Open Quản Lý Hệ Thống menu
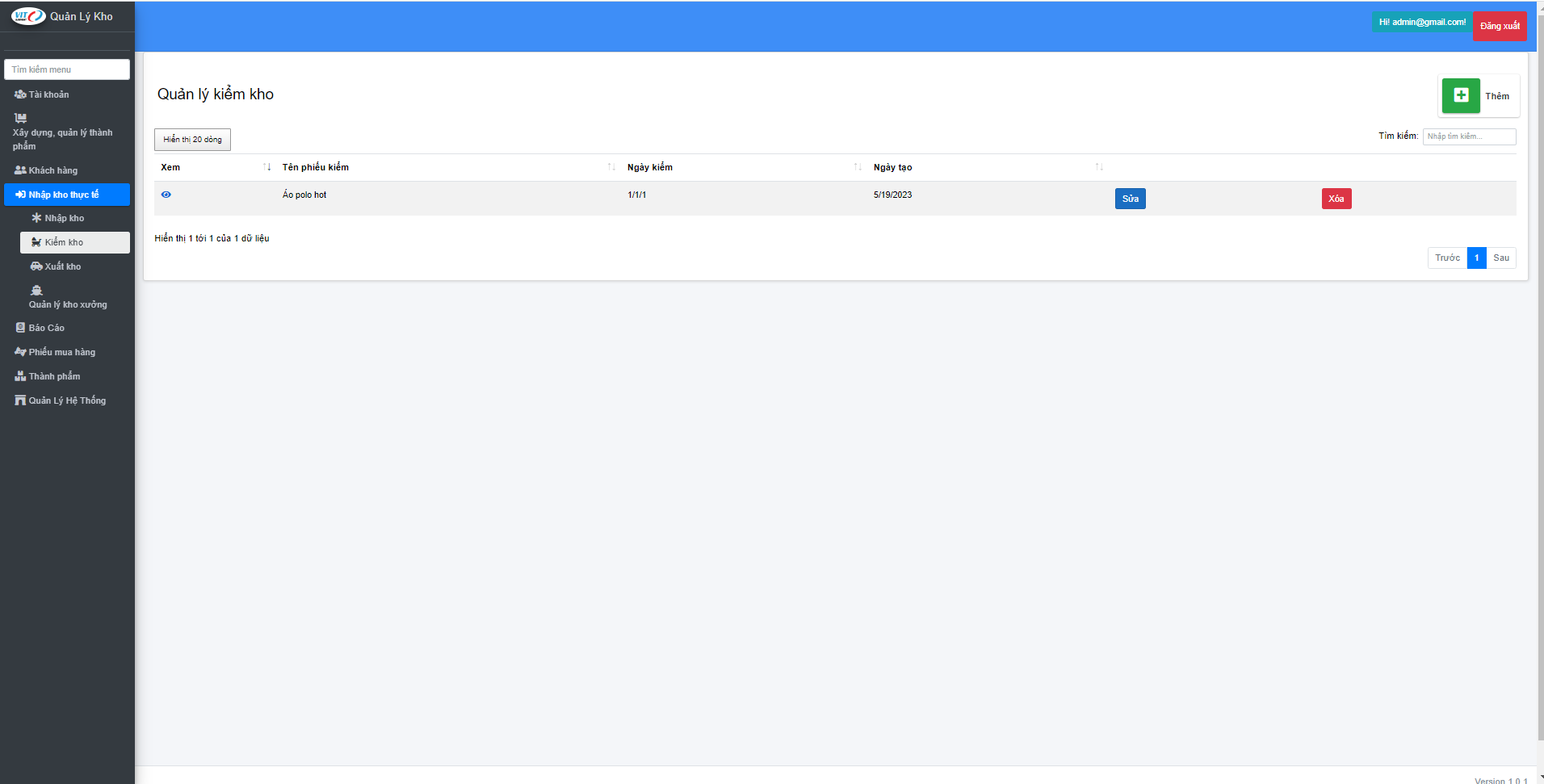The image size is (1544, 784). click(67, 400)
